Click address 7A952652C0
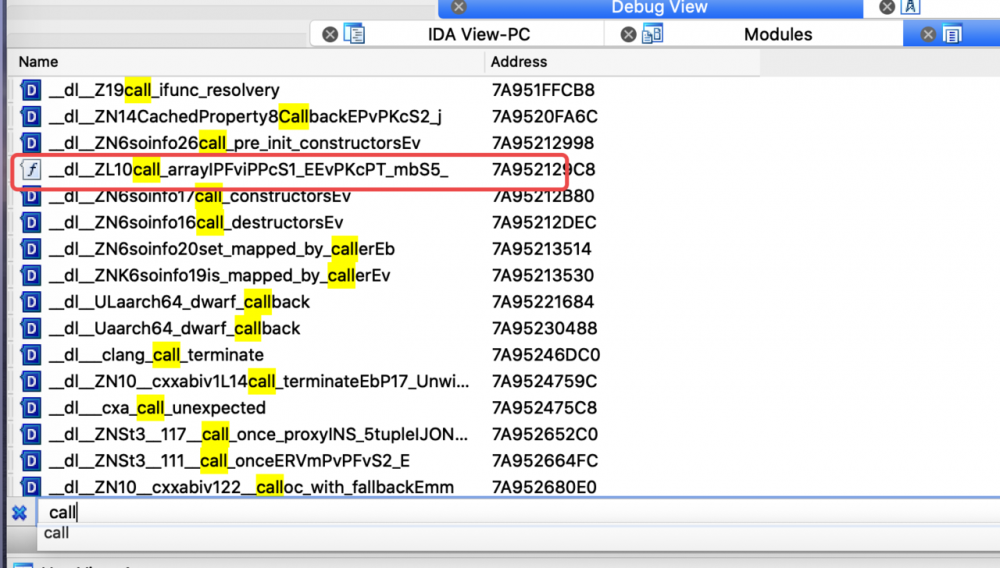 tap(545, 434)
